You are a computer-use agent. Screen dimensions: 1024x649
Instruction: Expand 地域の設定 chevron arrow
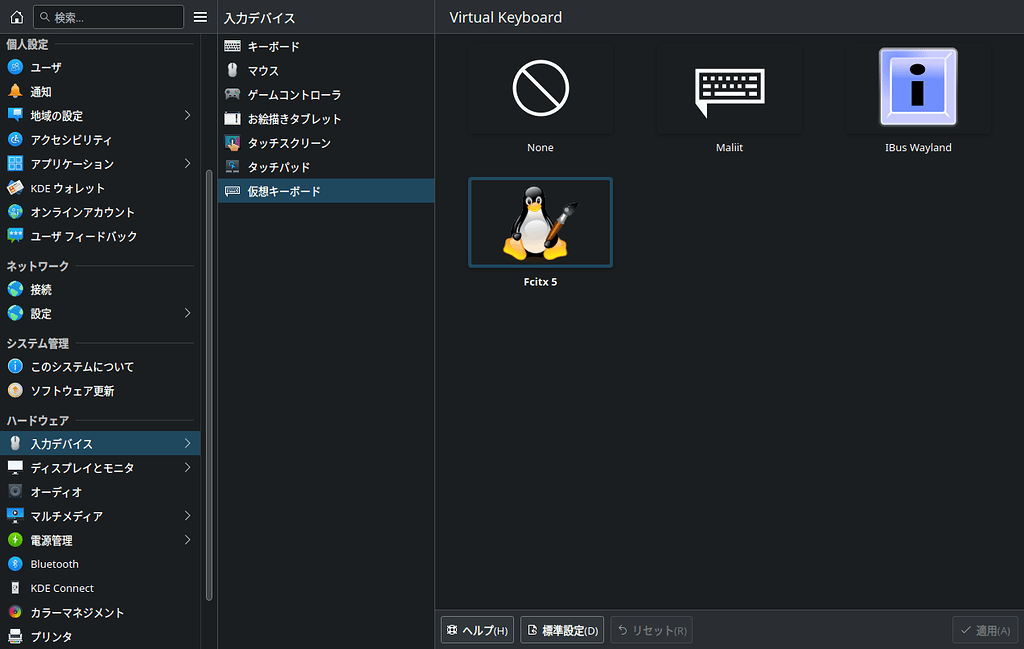[187, 116]
